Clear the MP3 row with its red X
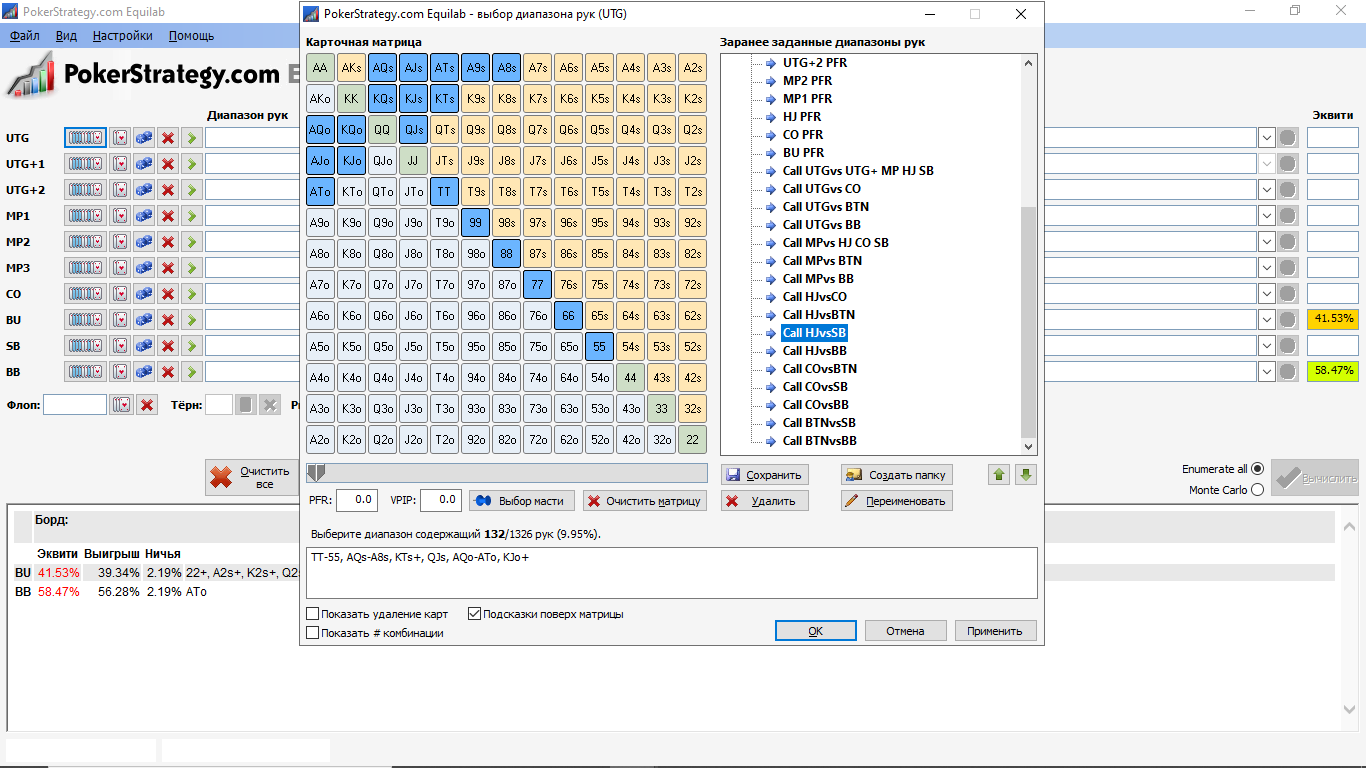 pos(168,267)
